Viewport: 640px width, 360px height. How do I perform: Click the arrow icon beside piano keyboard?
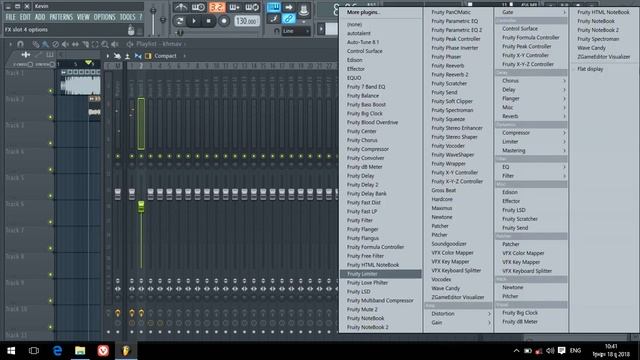(289, 7)
